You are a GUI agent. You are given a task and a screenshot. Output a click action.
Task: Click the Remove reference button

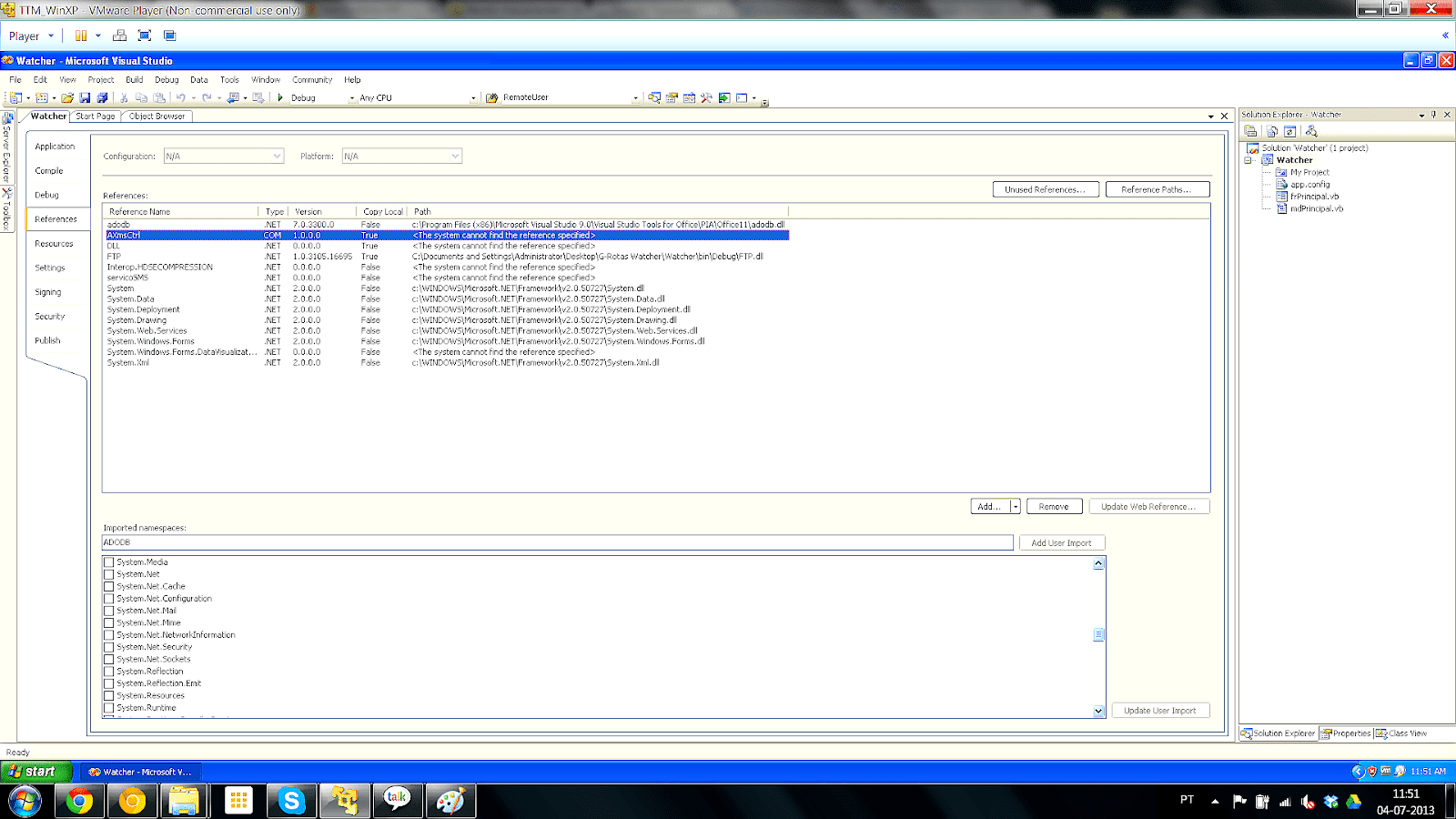[1054, 507]
